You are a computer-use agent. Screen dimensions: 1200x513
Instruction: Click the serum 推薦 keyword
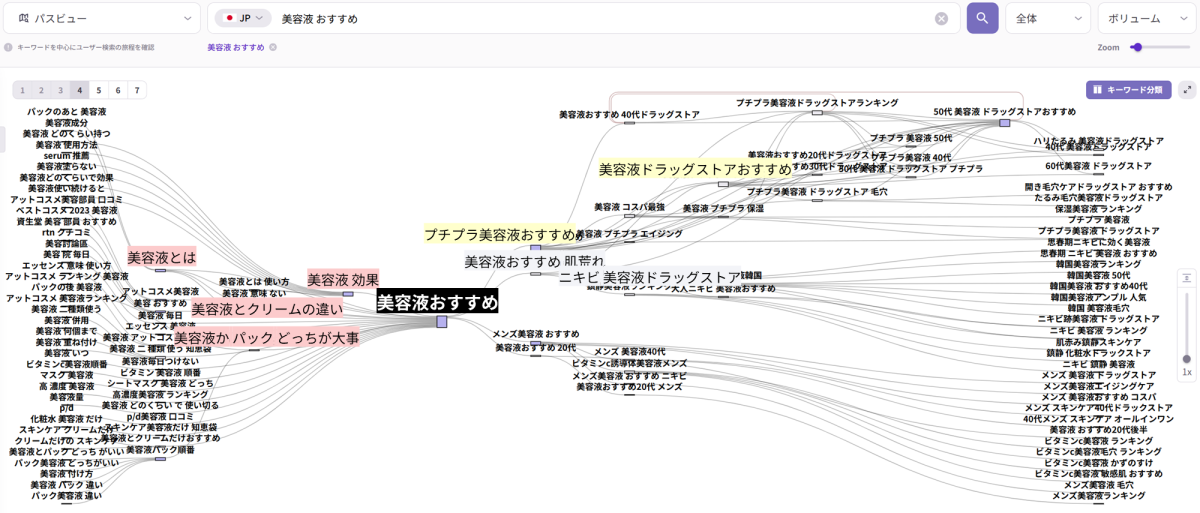tap(67, 156)
